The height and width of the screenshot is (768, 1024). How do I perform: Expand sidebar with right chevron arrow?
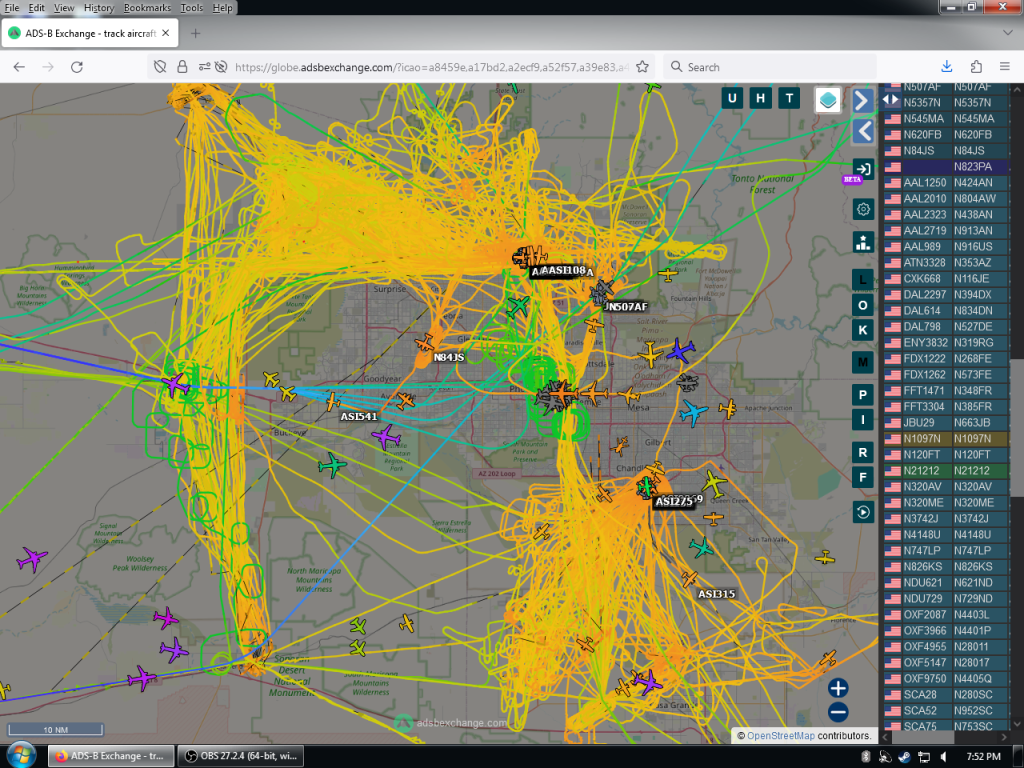pyautogui.click(x=863, y=101)
